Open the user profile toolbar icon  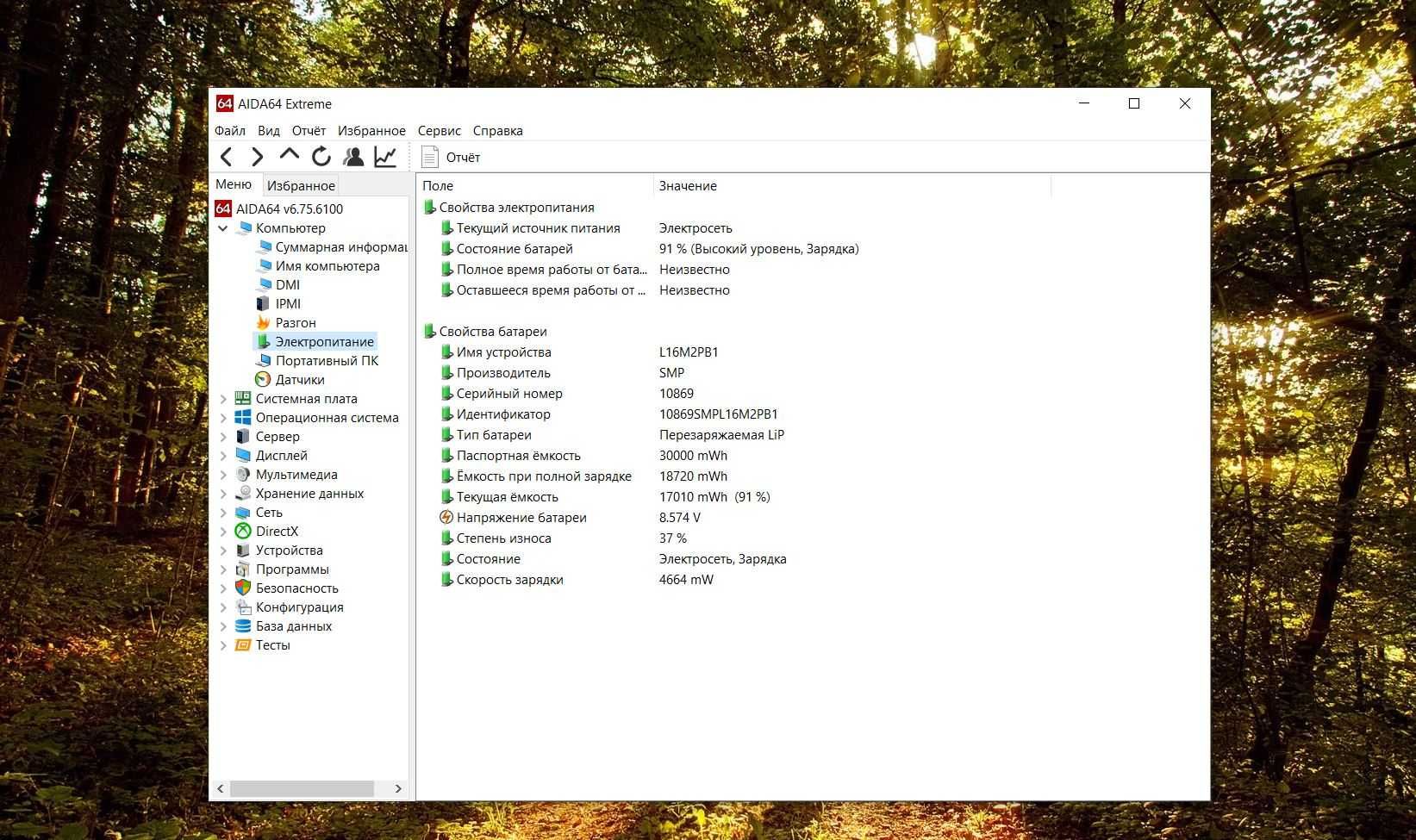[x=352, y=157]
